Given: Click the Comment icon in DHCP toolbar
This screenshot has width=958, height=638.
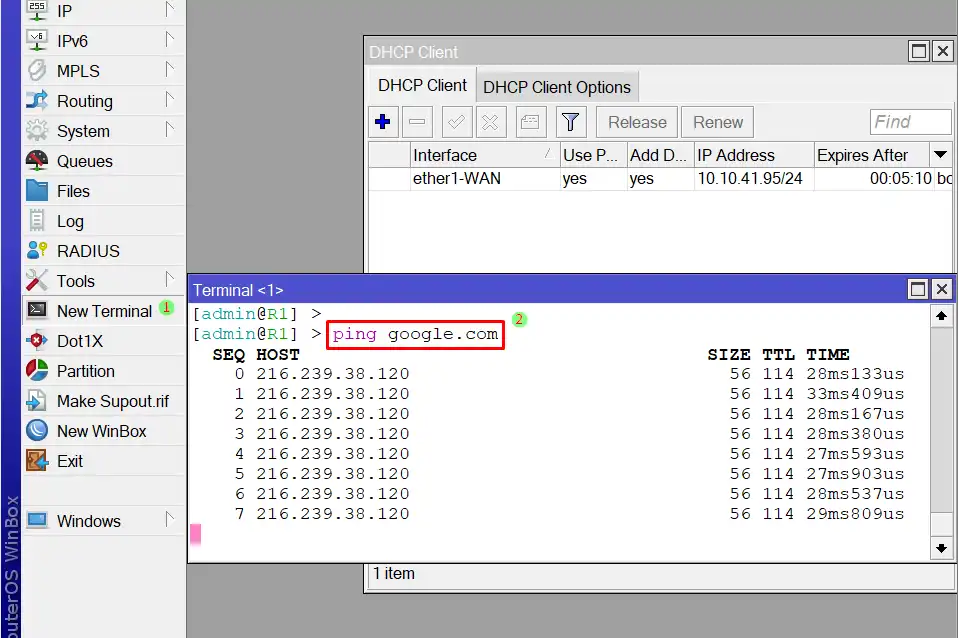Looking at the screenshot, I should coord(530,122).
